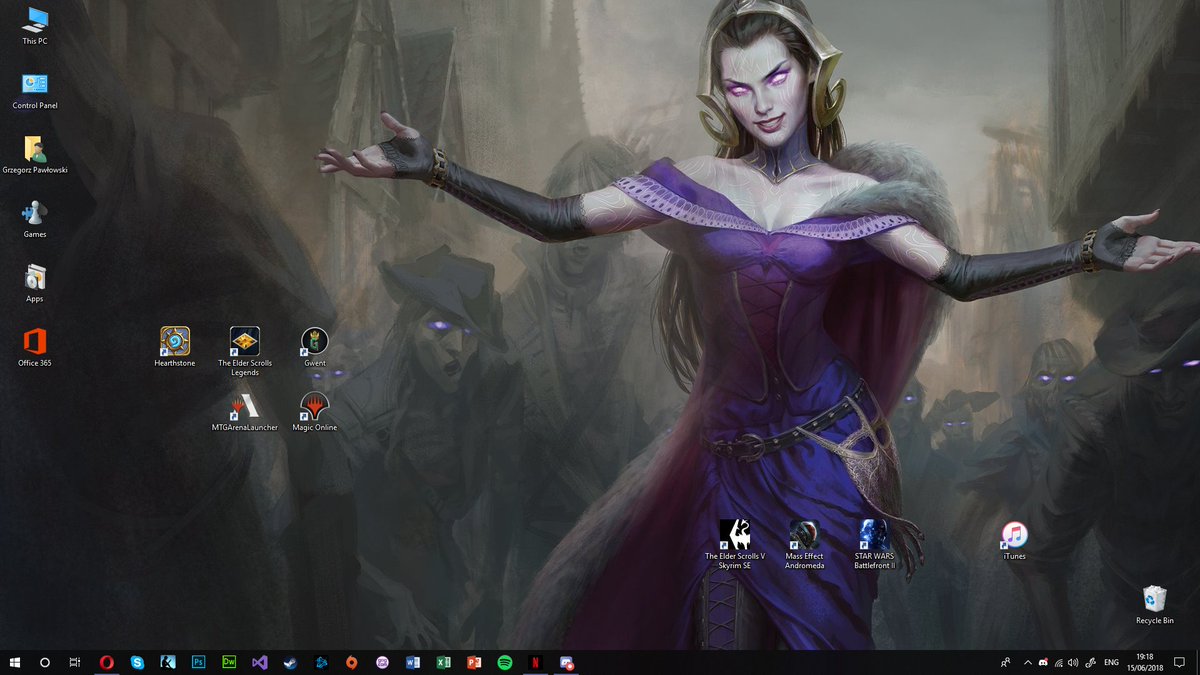Open Netflix from the taskbar
The image size is (1200, 675).
(x=536, y=662)
